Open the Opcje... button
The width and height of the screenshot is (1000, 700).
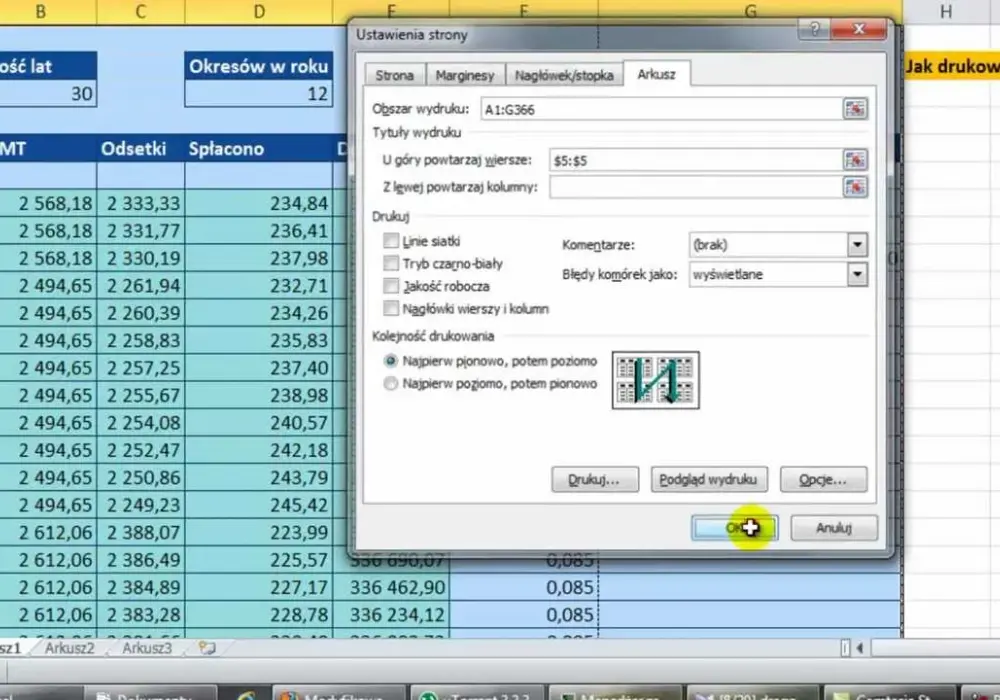click(x=823, y=479)
